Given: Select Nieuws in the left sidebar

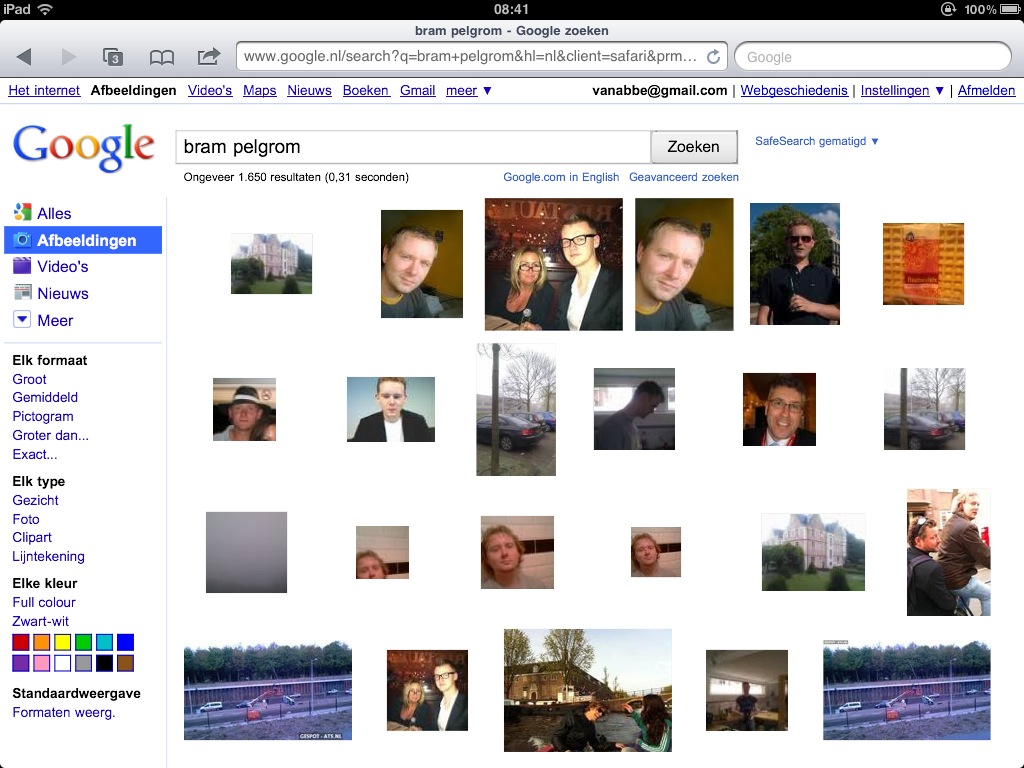Looking at the screenshot, I should tap(62, 294).
